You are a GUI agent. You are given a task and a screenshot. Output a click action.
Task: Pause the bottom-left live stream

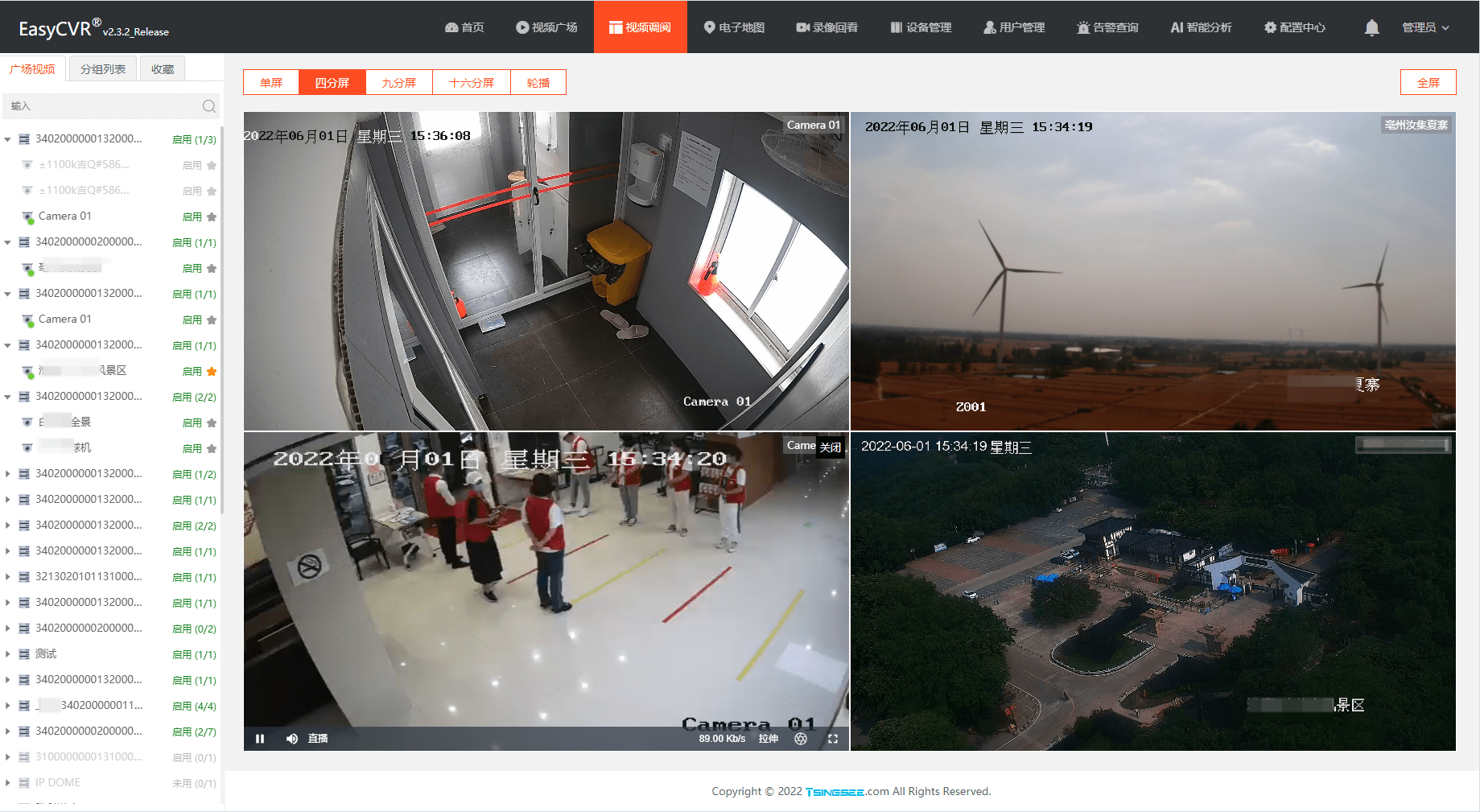click(260, 738)
